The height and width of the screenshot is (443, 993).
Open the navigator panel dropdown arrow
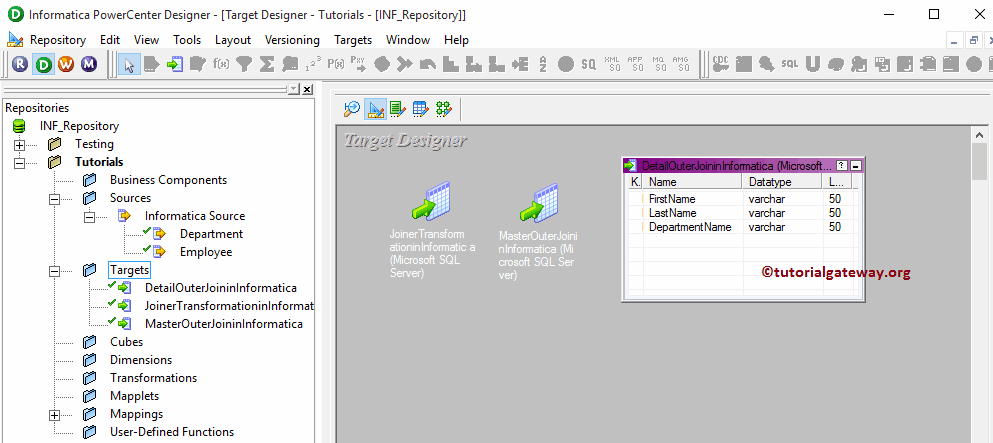293,89
